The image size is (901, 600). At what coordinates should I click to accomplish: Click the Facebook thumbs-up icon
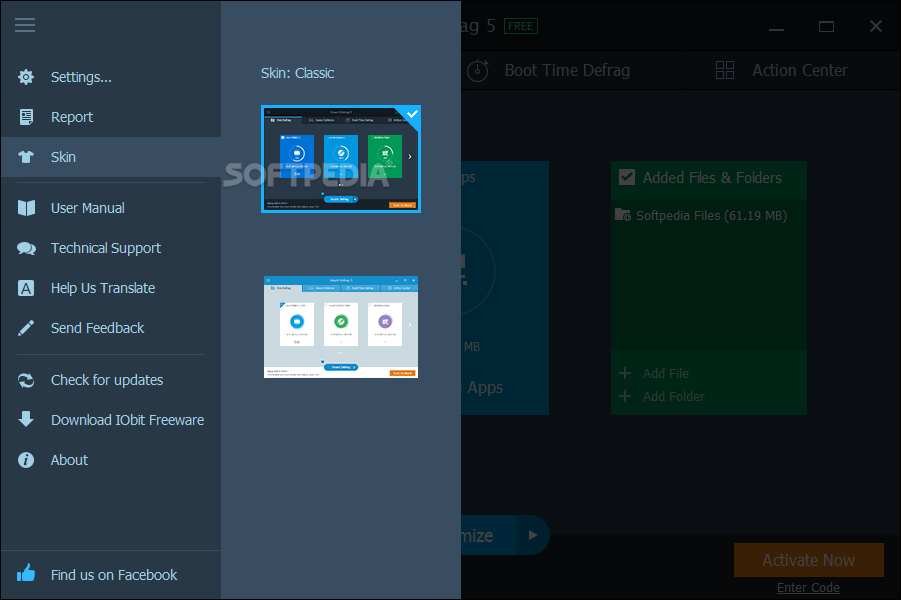point(26,573)
